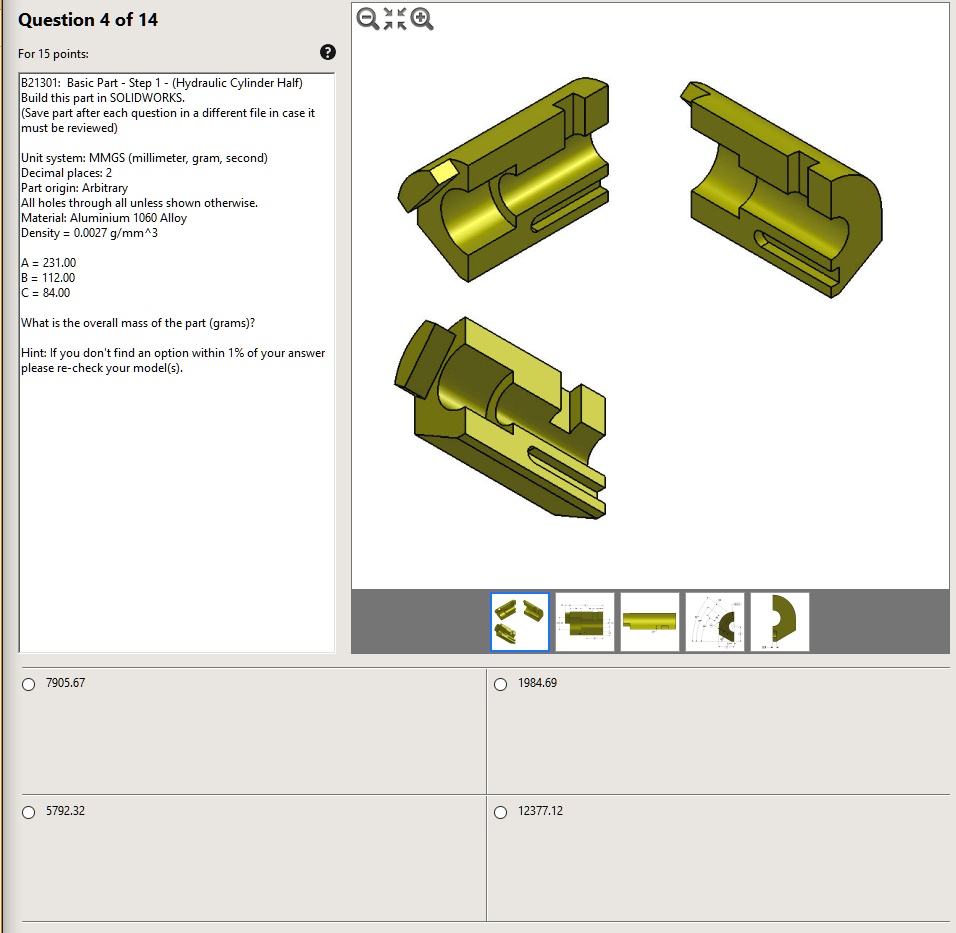Click the 'Question 4 of 14' heading
This screenshot has height=933, width=956.
pyautogui.click(x=88, y=20)
